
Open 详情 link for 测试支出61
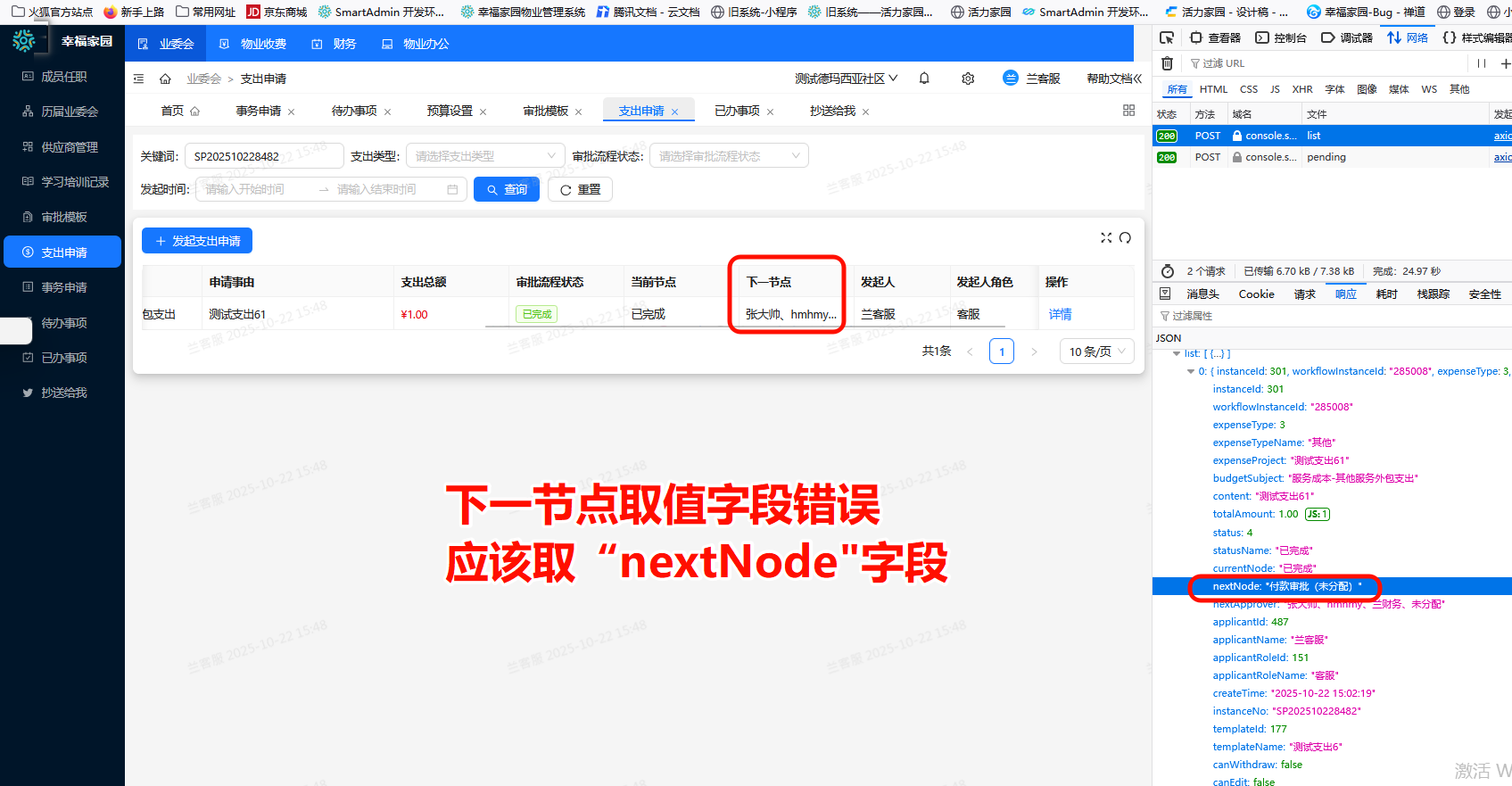(x=1060, y=314)
